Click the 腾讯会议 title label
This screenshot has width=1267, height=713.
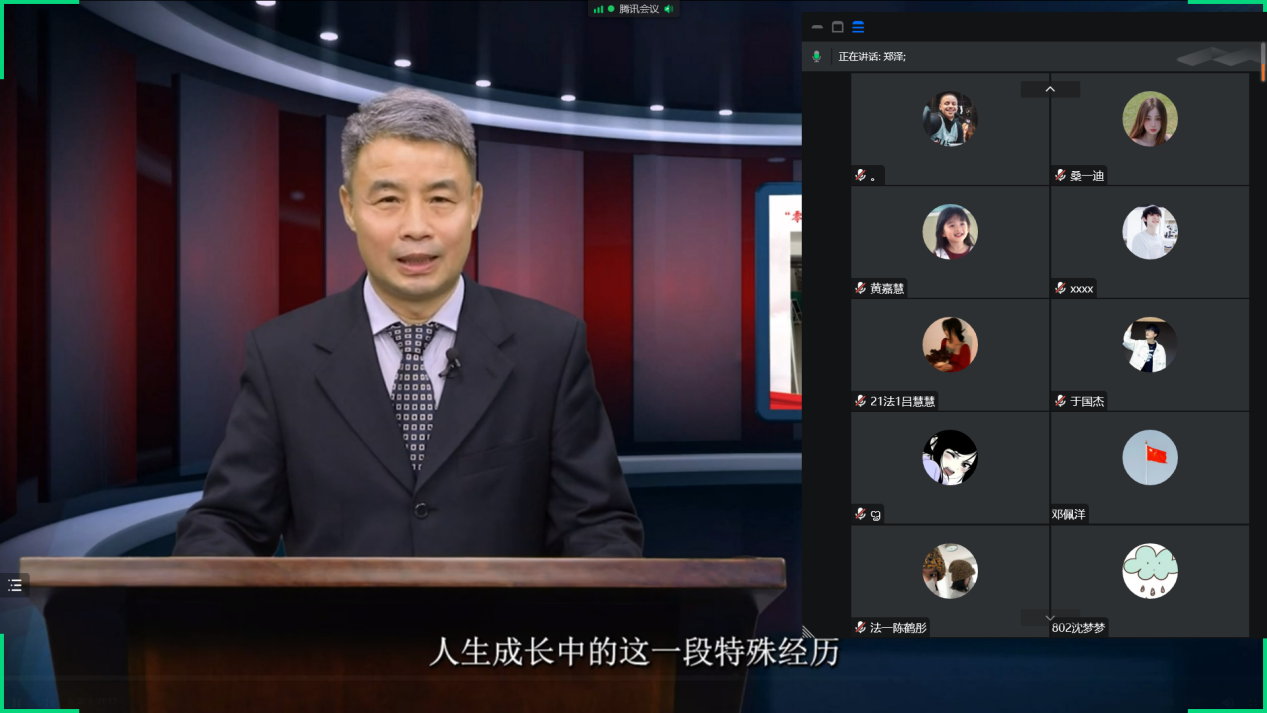tap(639, 9)
